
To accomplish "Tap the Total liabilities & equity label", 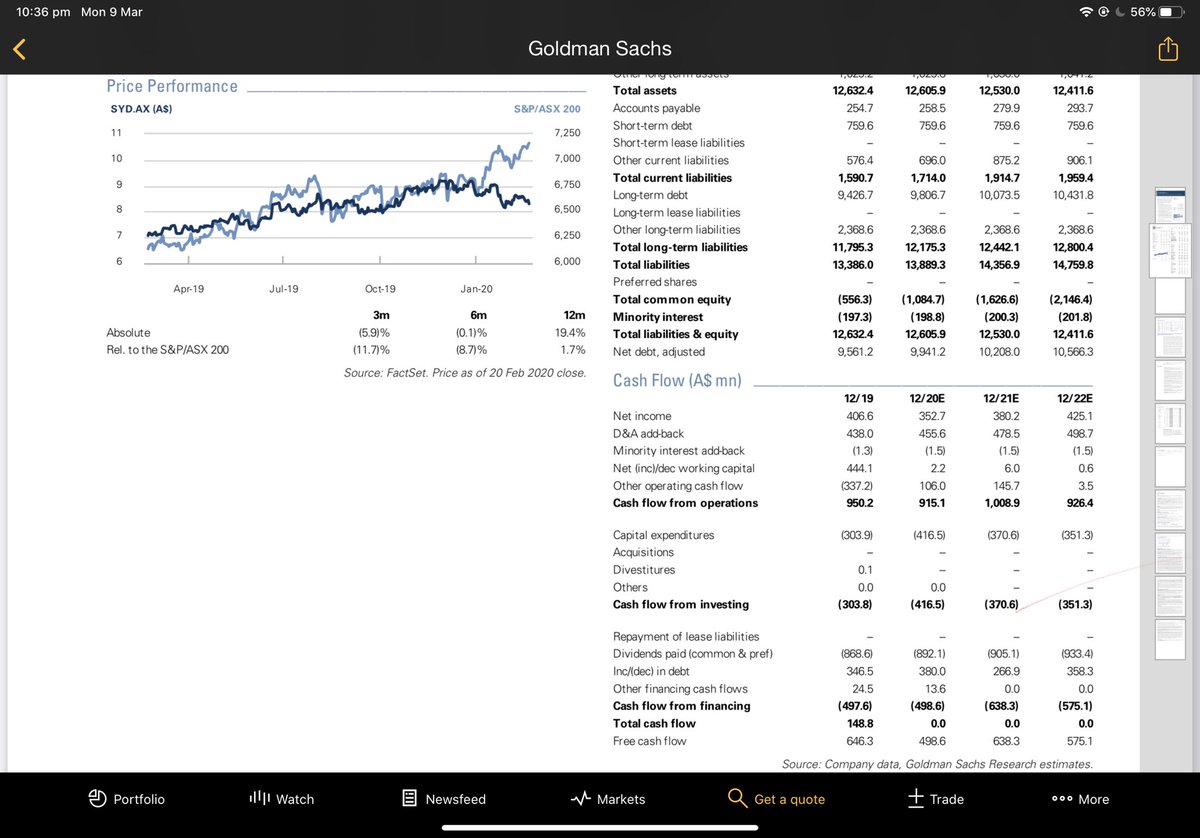I will 675,334.
